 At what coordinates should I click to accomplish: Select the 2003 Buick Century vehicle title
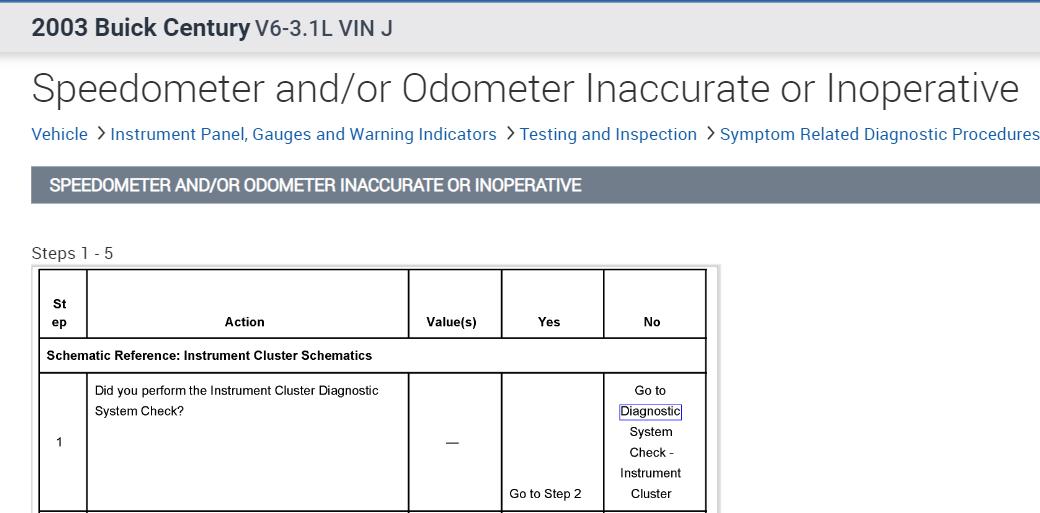[x=140, y=28]
